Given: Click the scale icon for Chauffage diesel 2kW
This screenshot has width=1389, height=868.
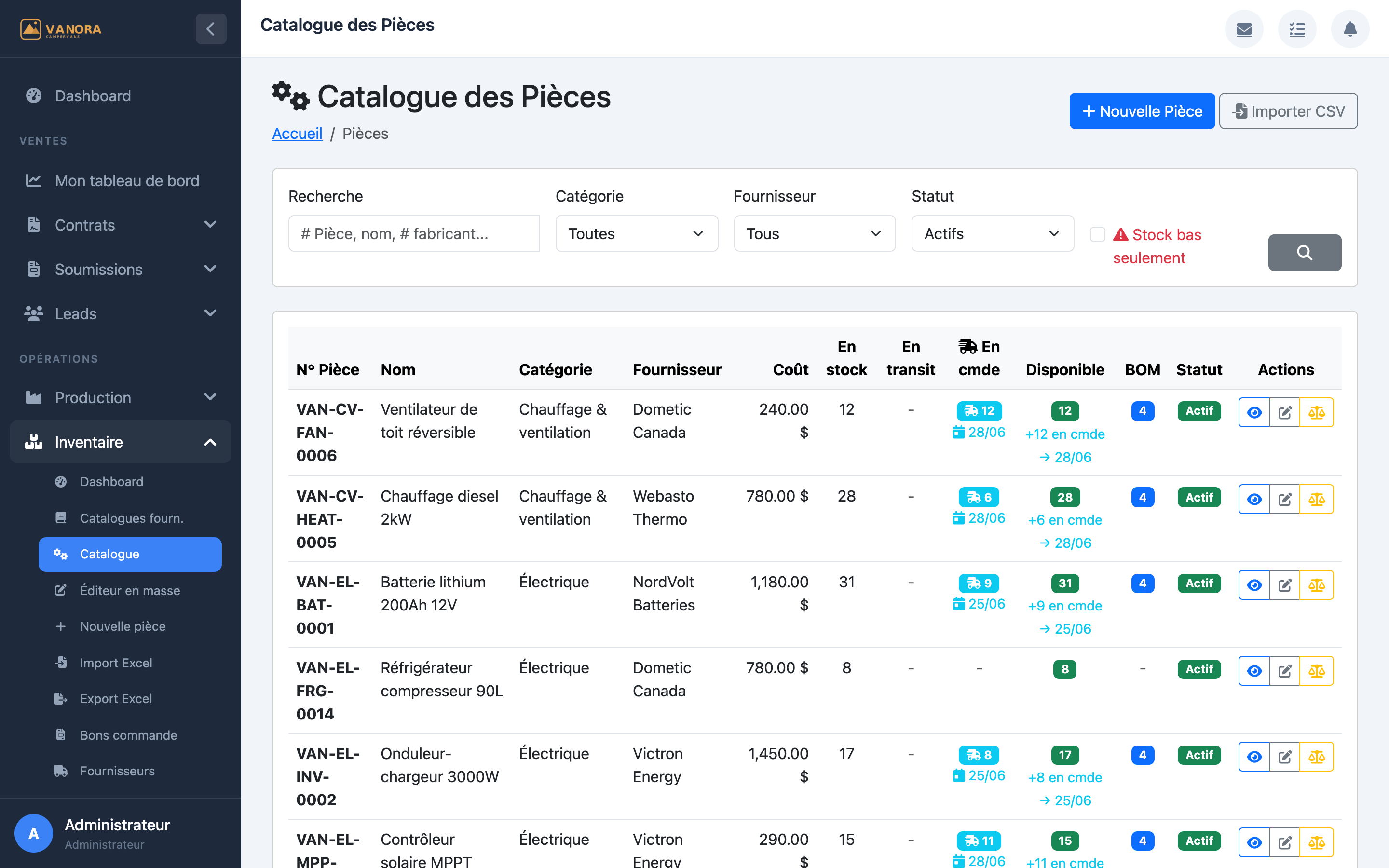Looking at the screenshot, I should click(1316, 499).
